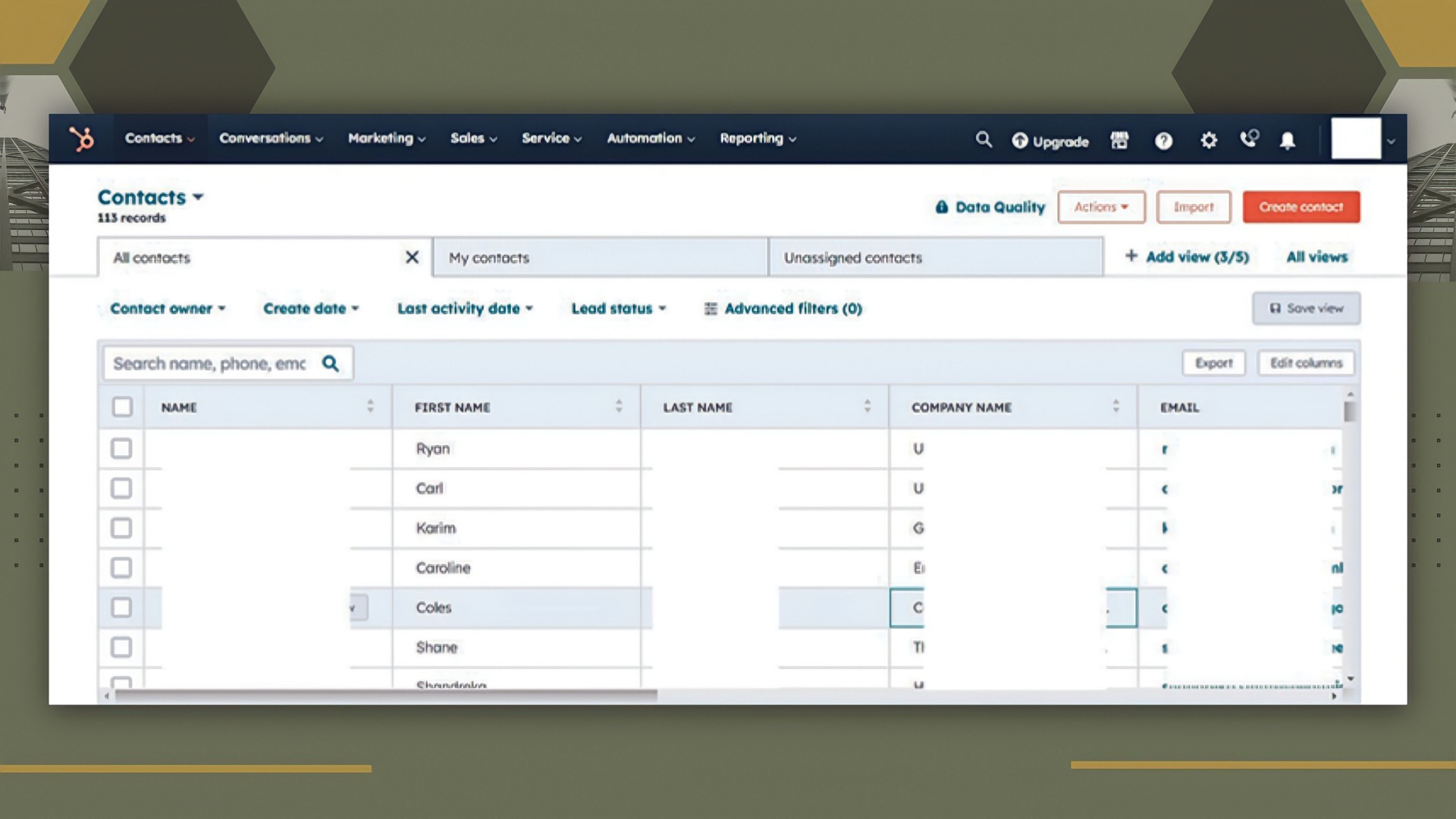Select the checkbox for Caroline's row

[x=121, y=568]
